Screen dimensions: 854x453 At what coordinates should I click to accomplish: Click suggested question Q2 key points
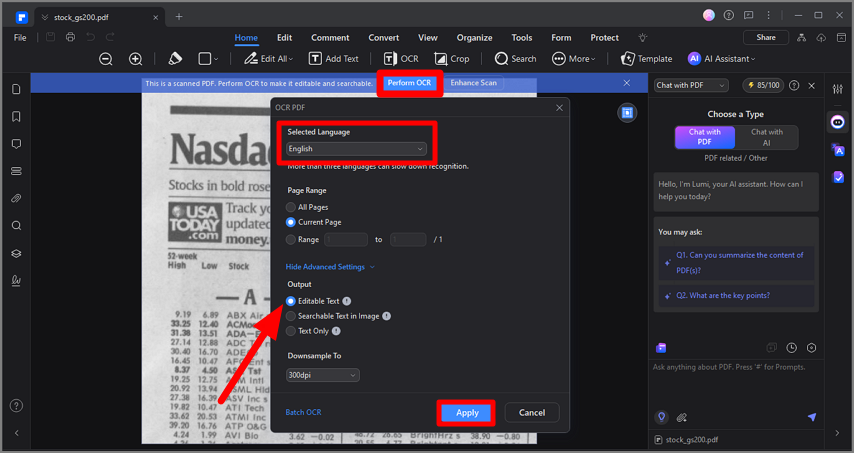coord(736,296)
